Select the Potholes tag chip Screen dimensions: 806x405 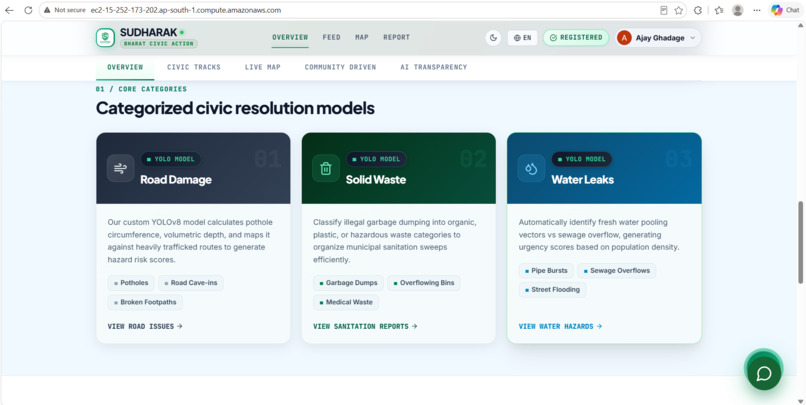[x=131, y=283]
